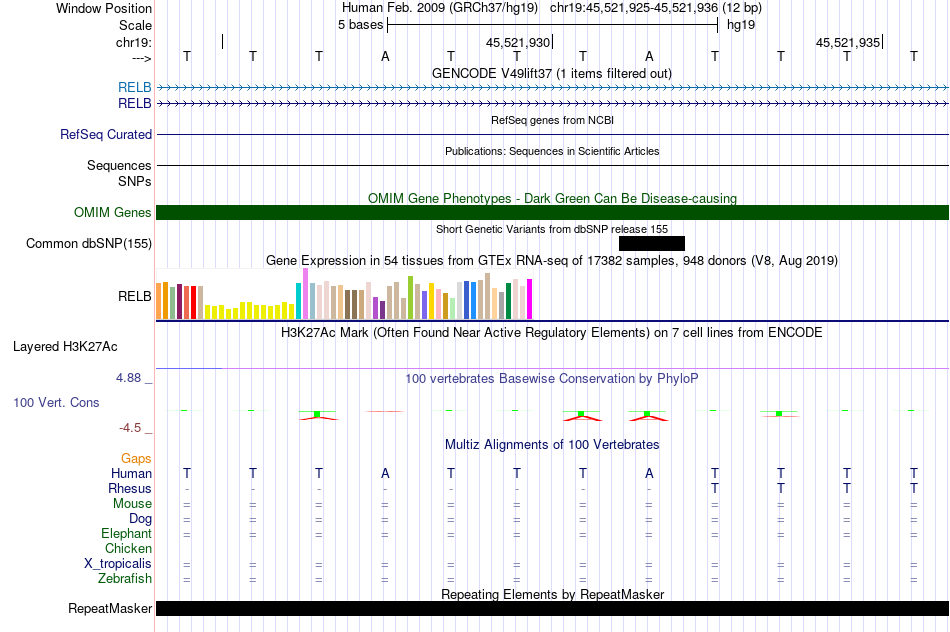The width and height of the screenshot is (950, 632).
Task: Click Short Genetic Variants from dbSNP title
Action: [x=552, y=229]
